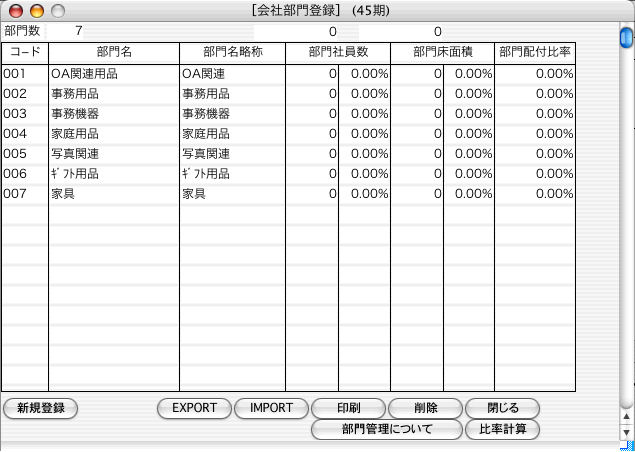This screenshot has height=452, width=635.
Task: Click the 削除 delete button
Action: tap(425, 408)
